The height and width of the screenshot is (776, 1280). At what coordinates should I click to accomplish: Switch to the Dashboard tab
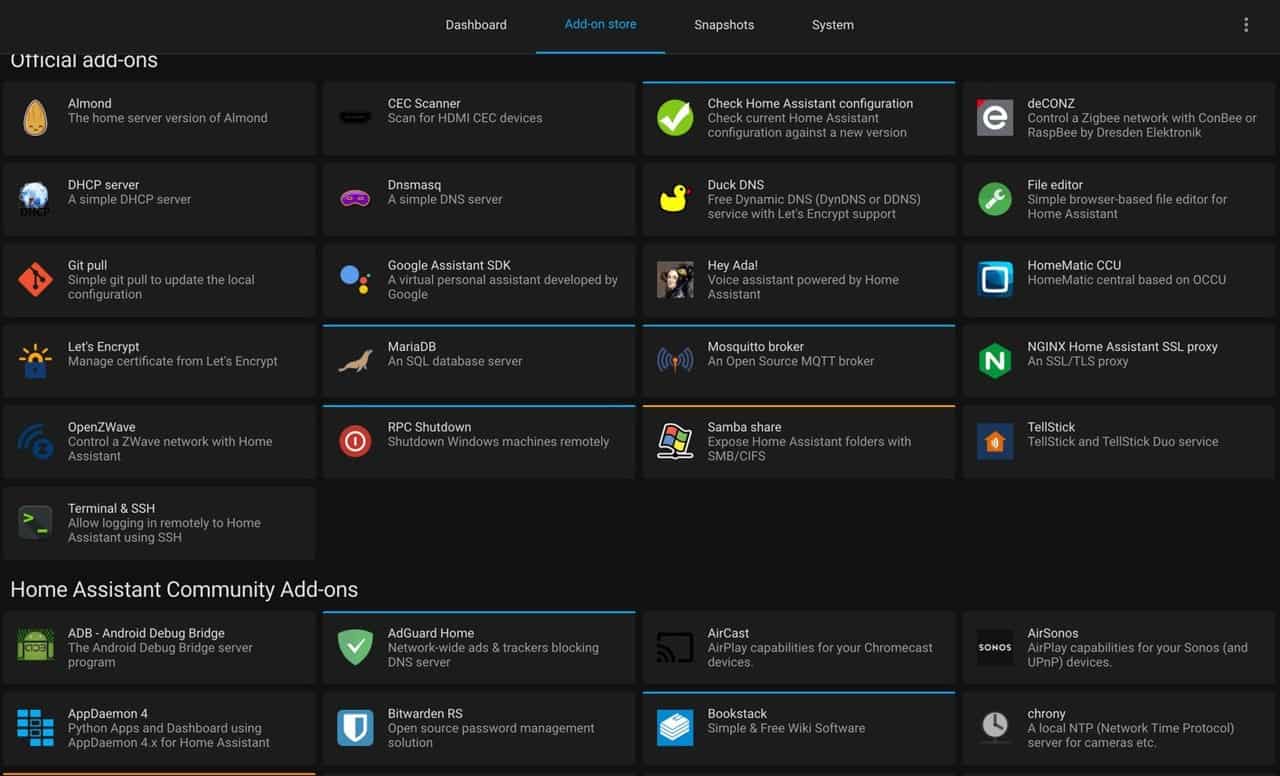[476, 25]
